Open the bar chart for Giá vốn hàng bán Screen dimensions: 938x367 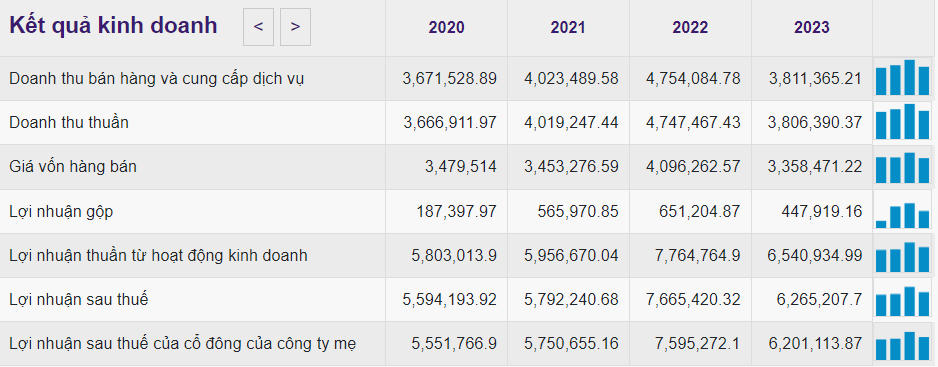pyautogui.click(x=903, y=166)
